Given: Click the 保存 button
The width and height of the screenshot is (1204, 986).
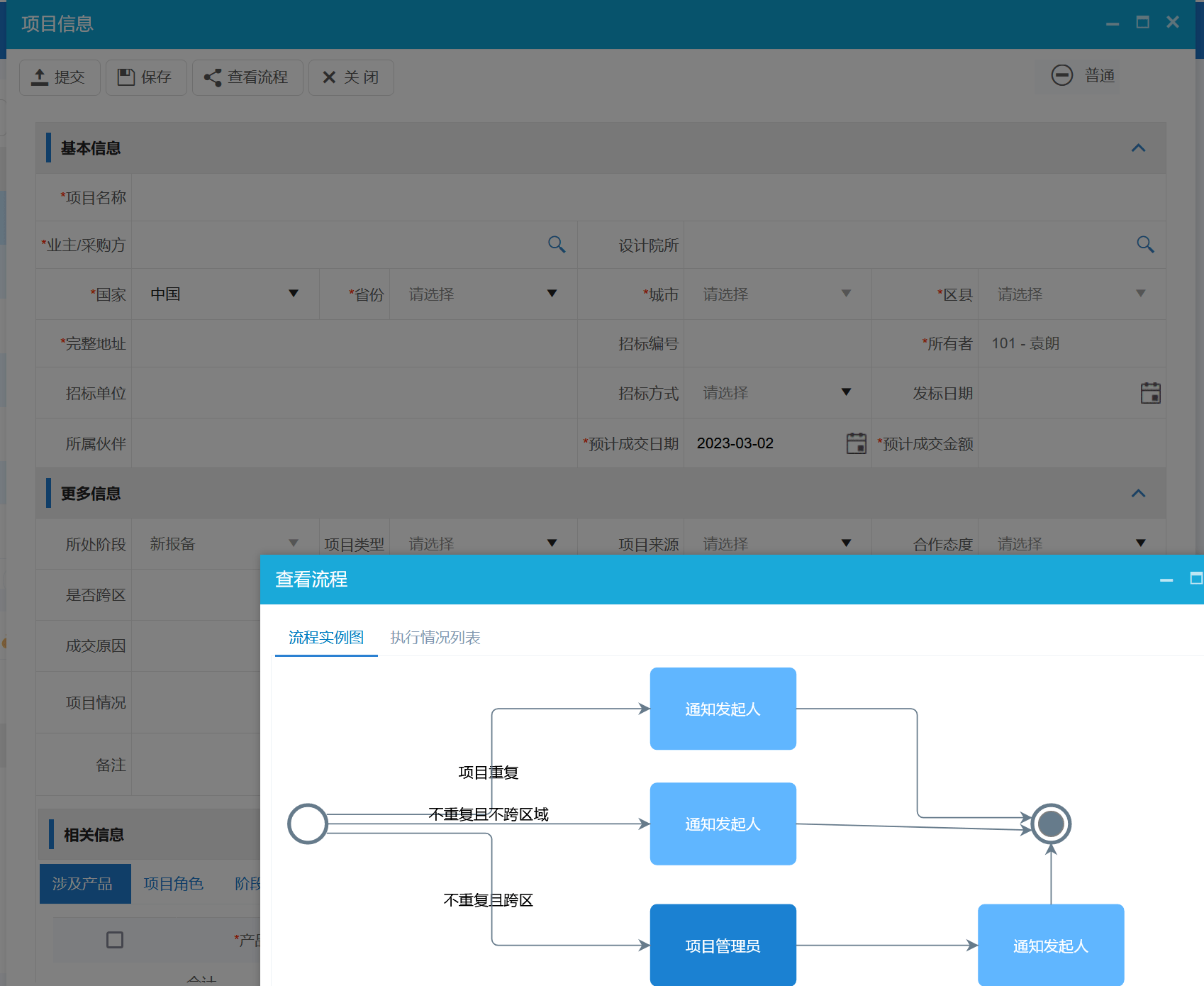Looking at the screenshot, I should point(145,77).
